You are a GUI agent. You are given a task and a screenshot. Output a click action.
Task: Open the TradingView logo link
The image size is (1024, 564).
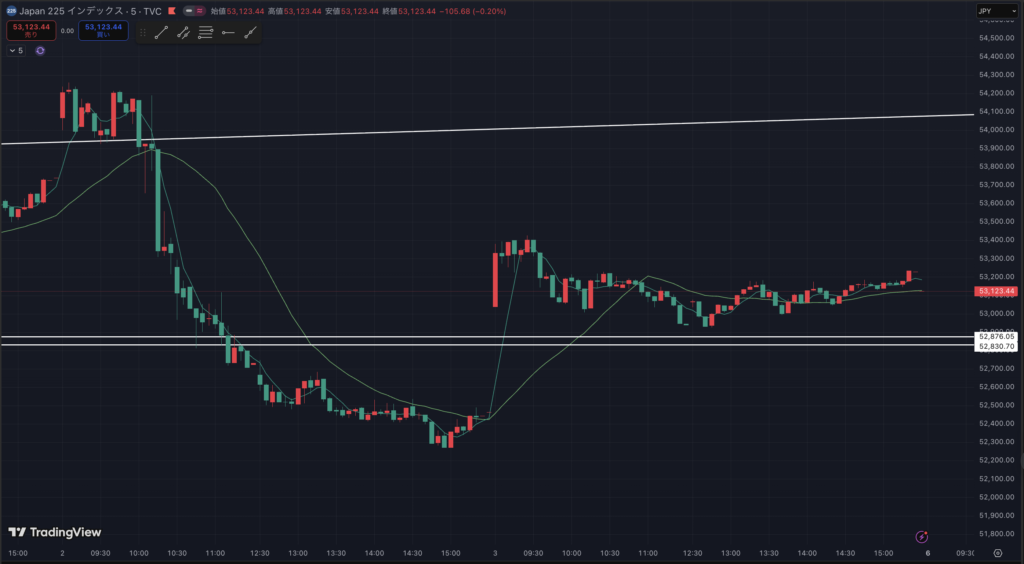pyautogui.click(x=54, y=533)
